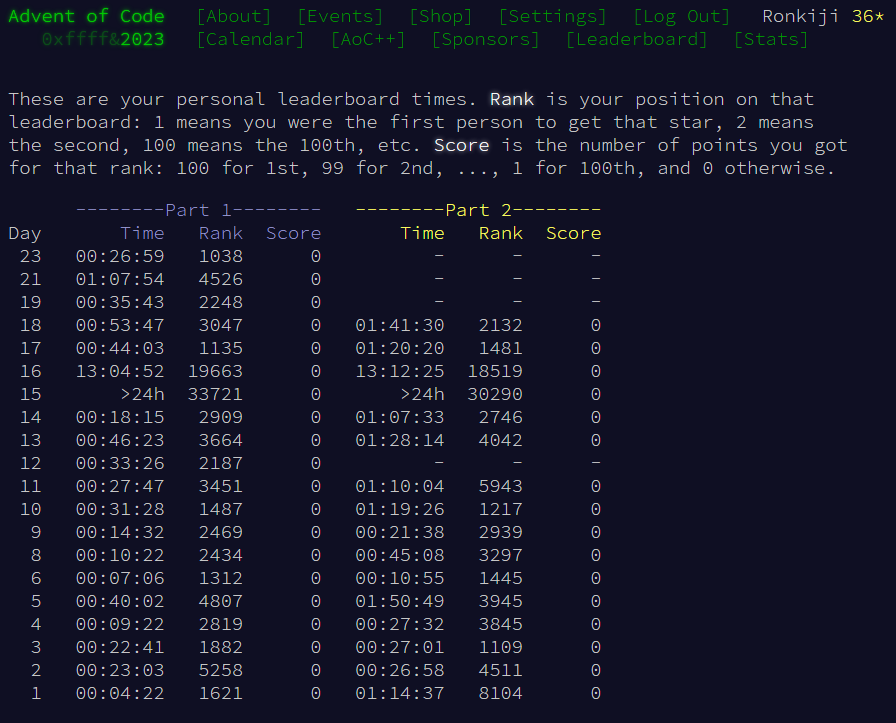Open the Leaderboard page
896x723 pixels.
tap(636, 39)
